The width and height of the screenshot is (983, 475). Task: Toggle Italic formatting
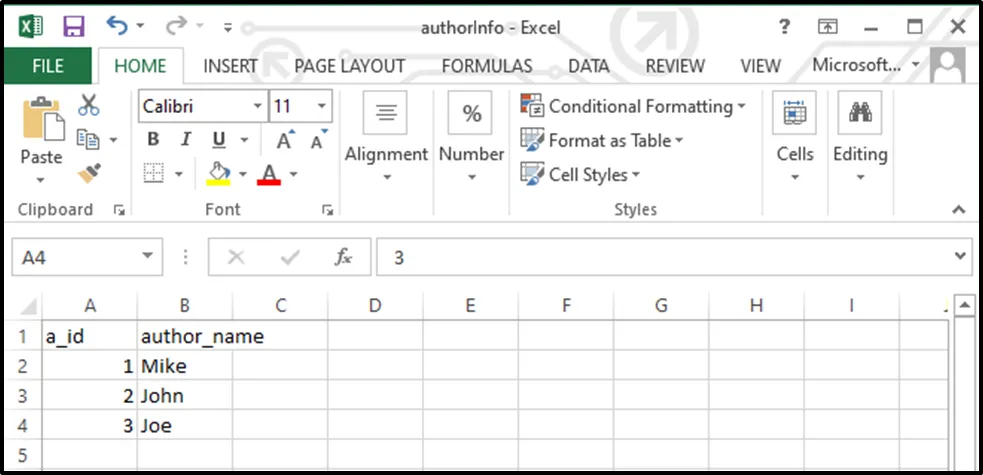(x=185, y=140)
